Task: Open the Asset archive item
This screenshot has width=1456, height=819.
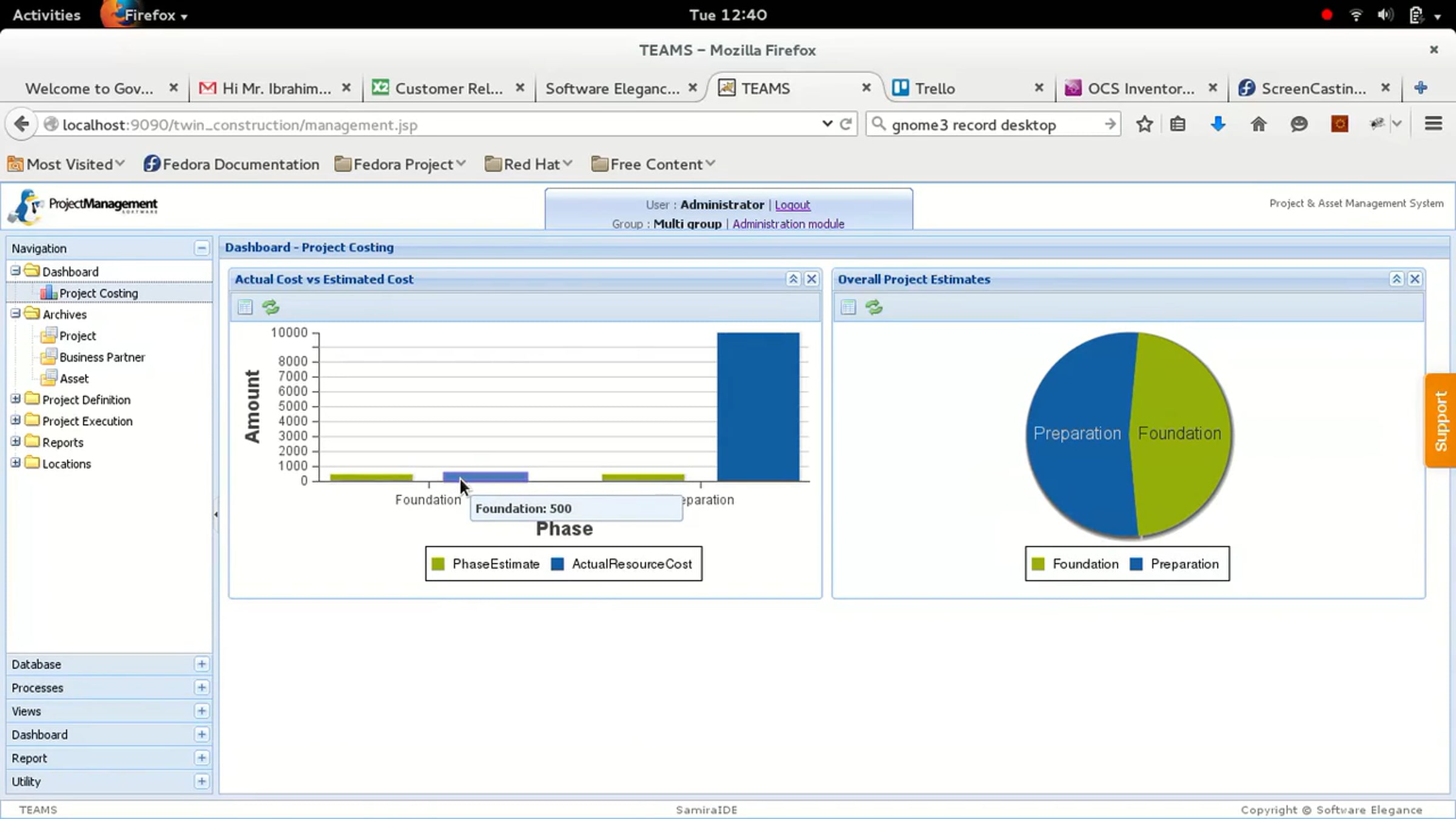Action: (x=74, y=379)
